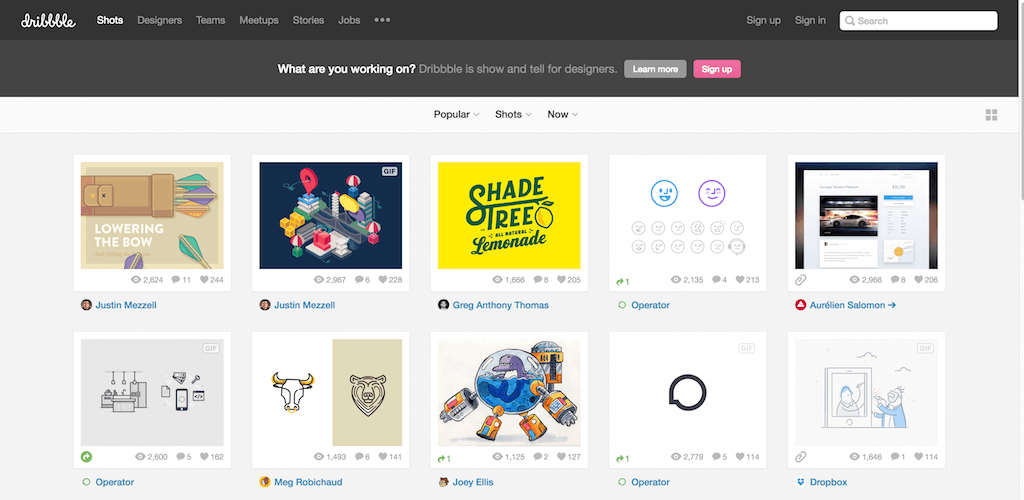The height and width of the screenshot is (500, 1024).
Task: Open Meg Robichaud's profile link
Action: tap(308, 482)
